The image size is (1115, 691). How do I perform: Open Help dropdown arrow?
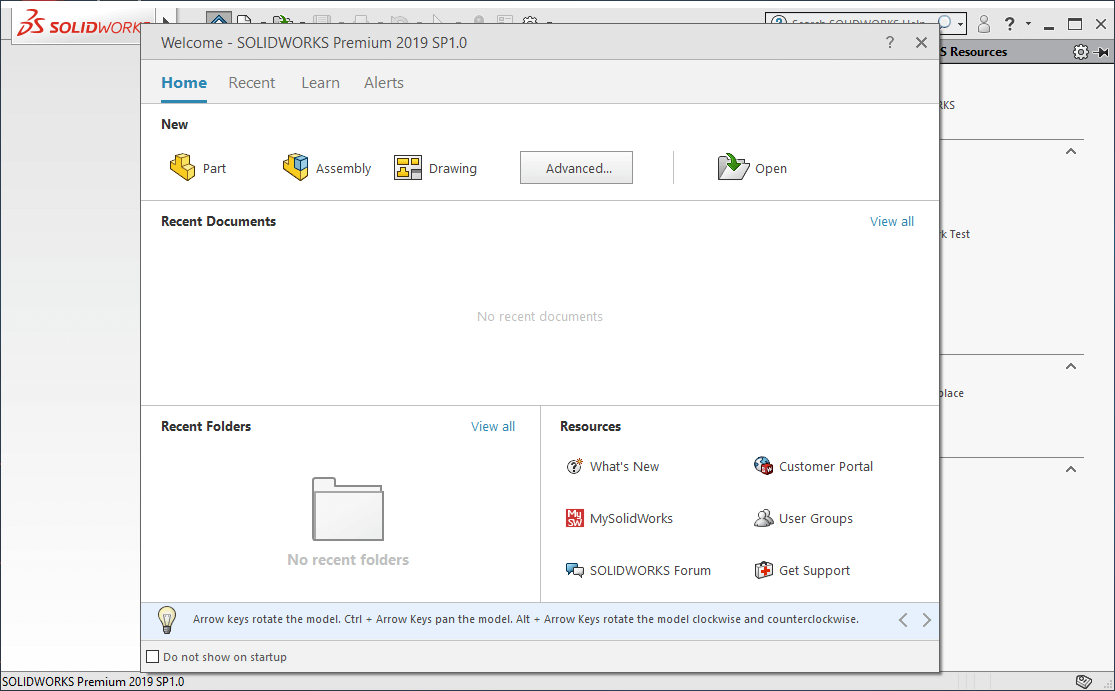(1028, 24)
